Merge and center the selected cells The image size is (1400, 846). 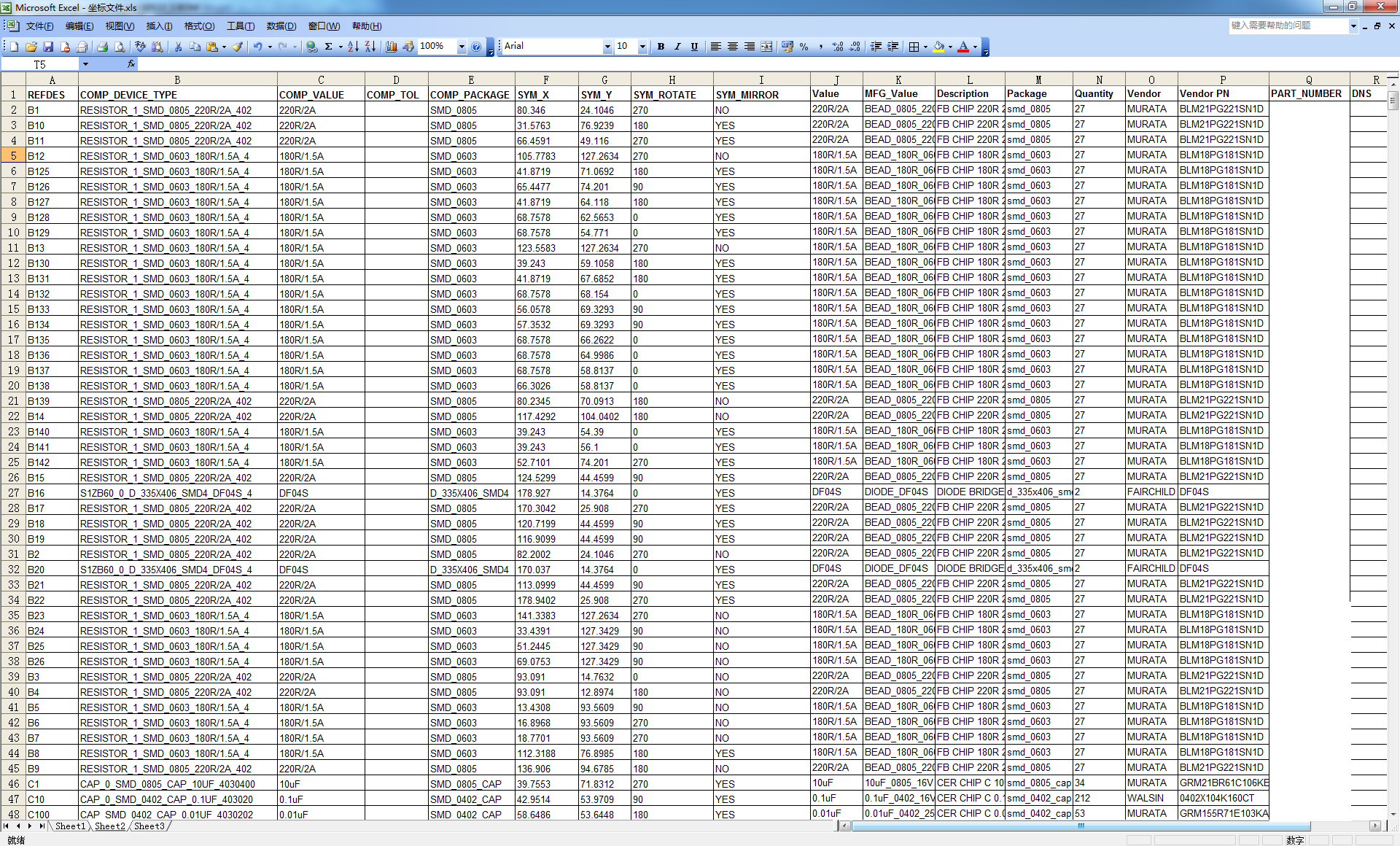coord(766,47)
